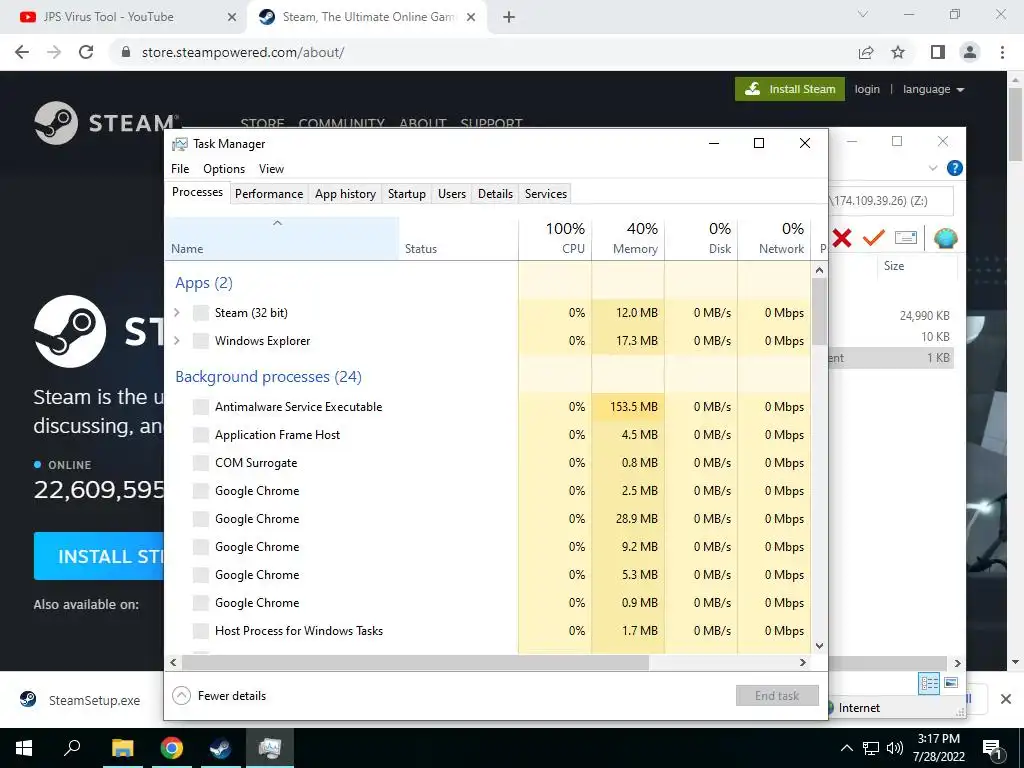This screenshot has height=768, width=1024.
Task: Click the End task button
Action: click(x=777, y=696)
